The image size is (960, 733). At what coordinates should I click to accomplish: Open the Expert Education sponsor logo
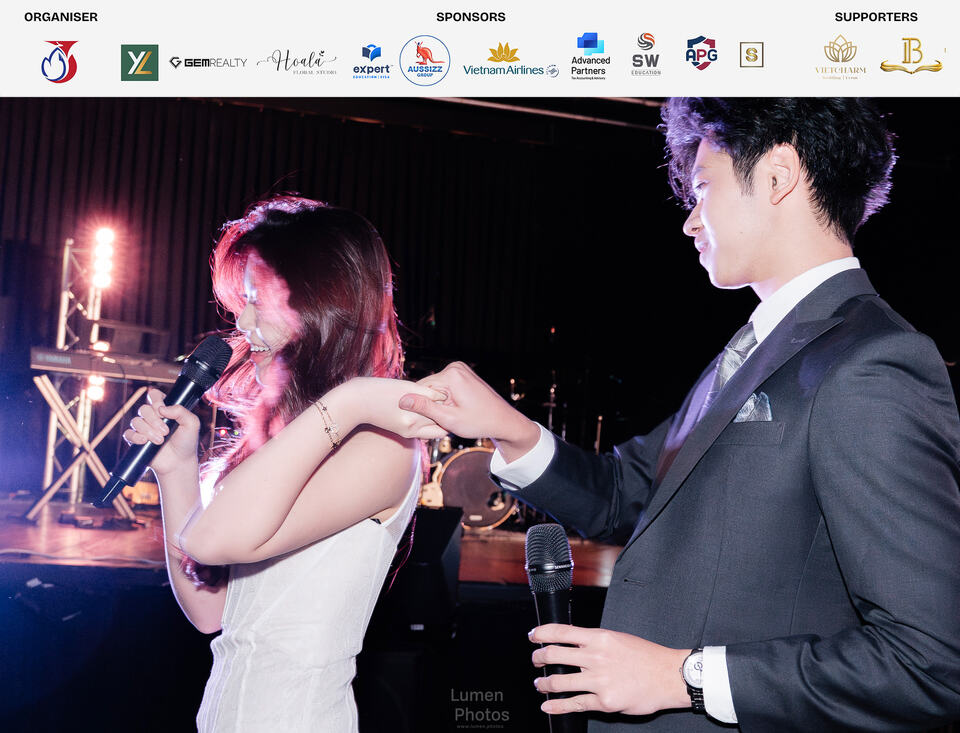(372, 62)
